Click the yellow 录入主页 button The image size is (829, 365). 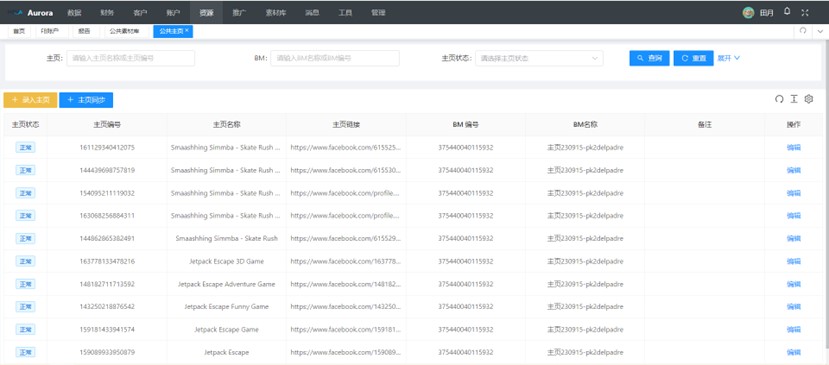[x=30, y=100]
